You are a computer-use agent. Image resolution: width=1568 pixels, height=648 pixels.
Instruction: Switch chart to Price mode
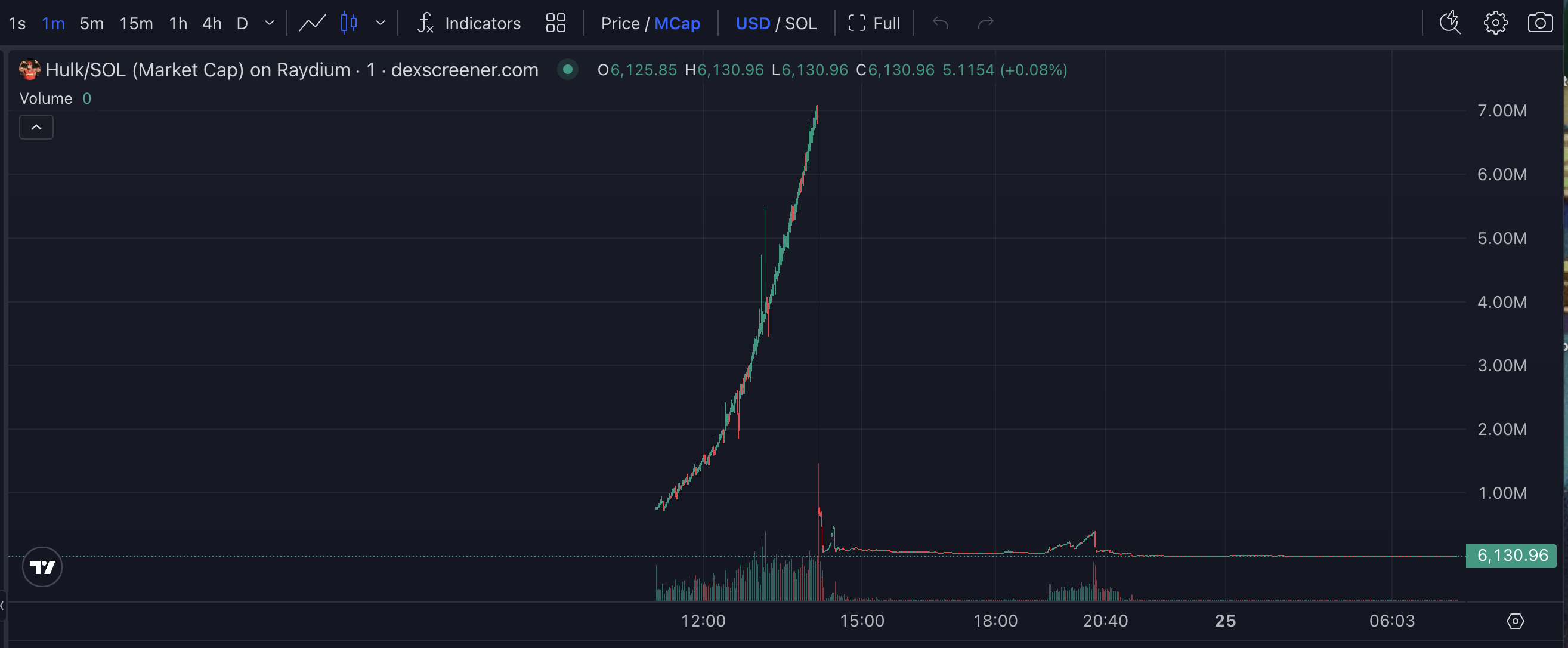[x=620, y=23]
